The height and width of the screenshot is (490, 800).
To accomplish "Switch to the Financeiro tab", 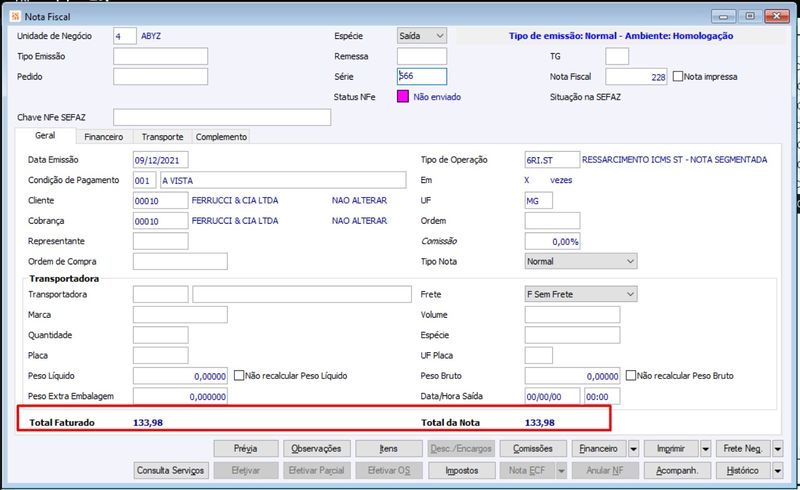I will [103, 136].
